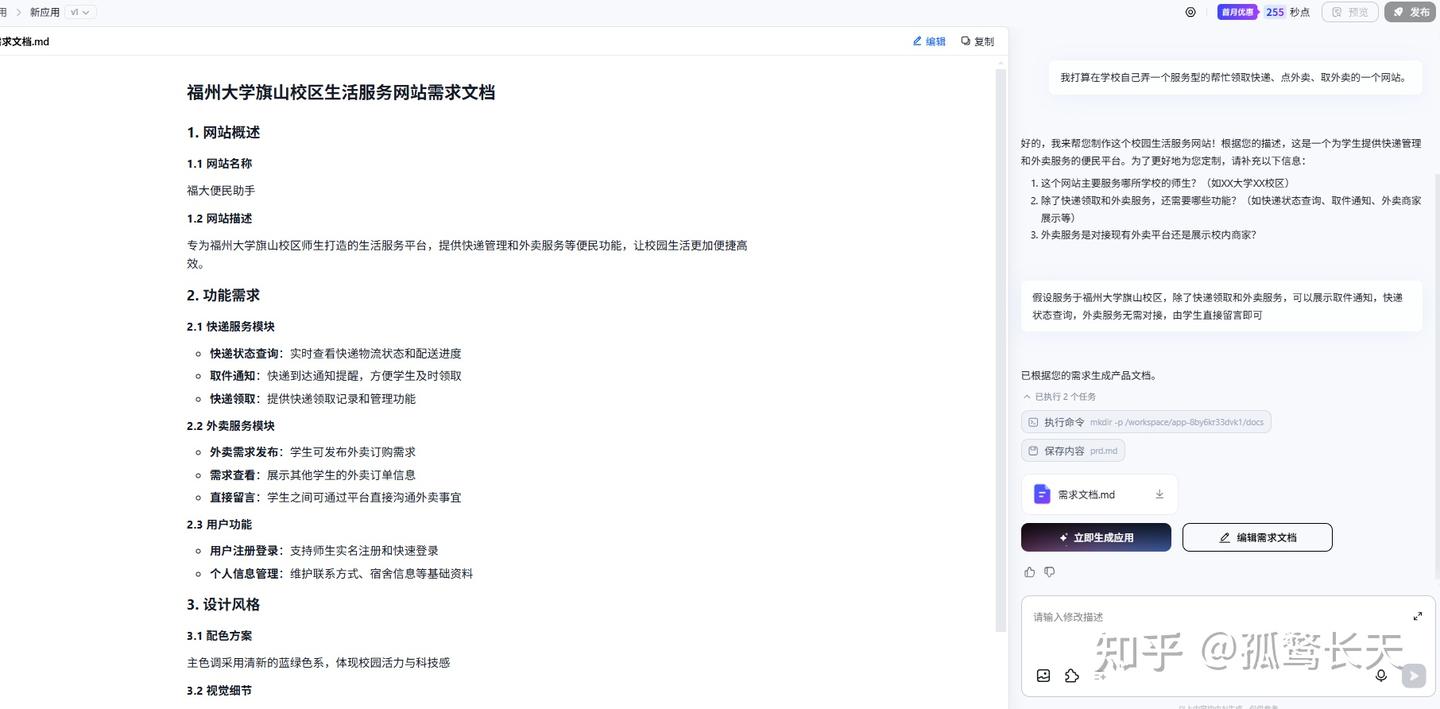Give a thumbs down to the assistant response
Viewport: 1440px width, 709px height.
[1048, 570]
